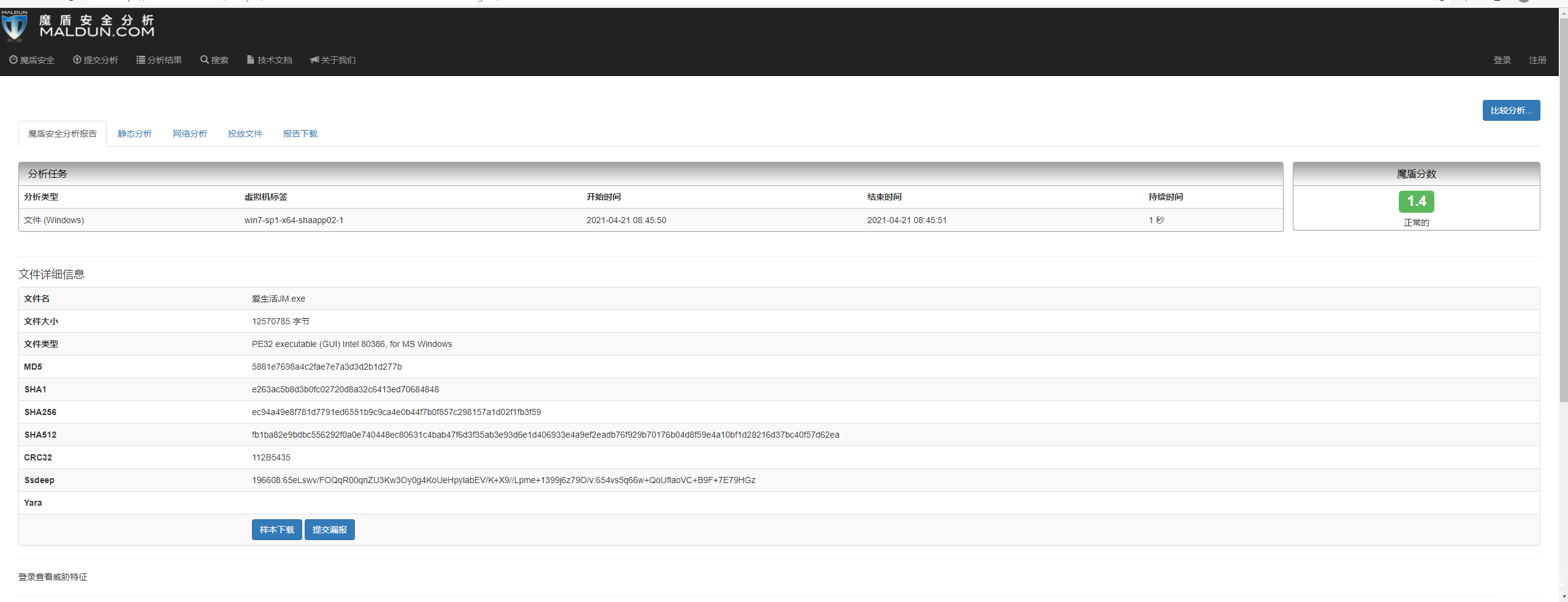This screenshot has width=1568, height=602.
Task: Select the 魔盾安全分析报告 tab
Action: [63, 134]
